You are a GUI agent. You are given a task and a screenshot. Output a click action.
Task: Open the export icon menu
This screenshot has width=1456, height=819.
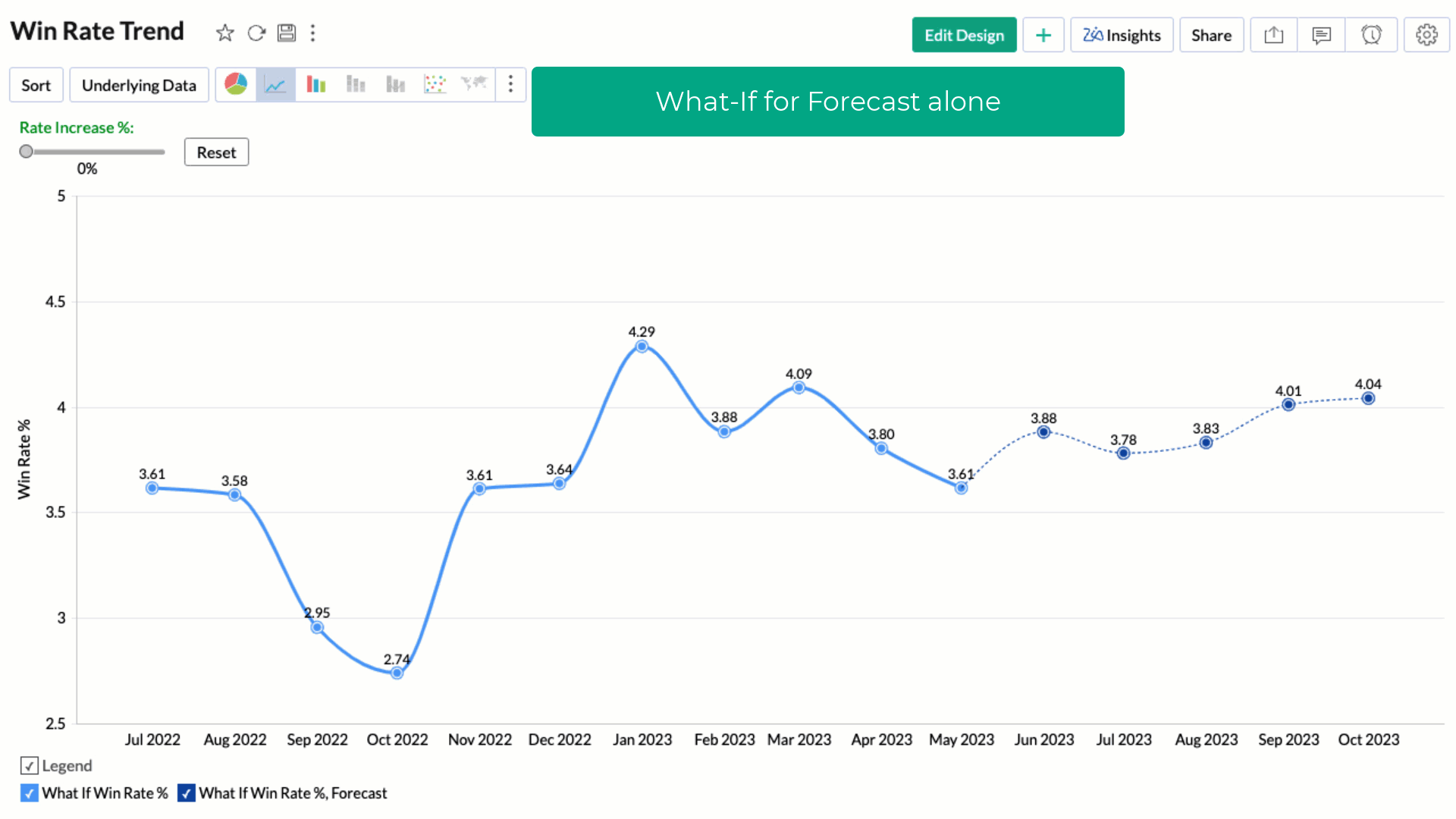coord(1274,36)
